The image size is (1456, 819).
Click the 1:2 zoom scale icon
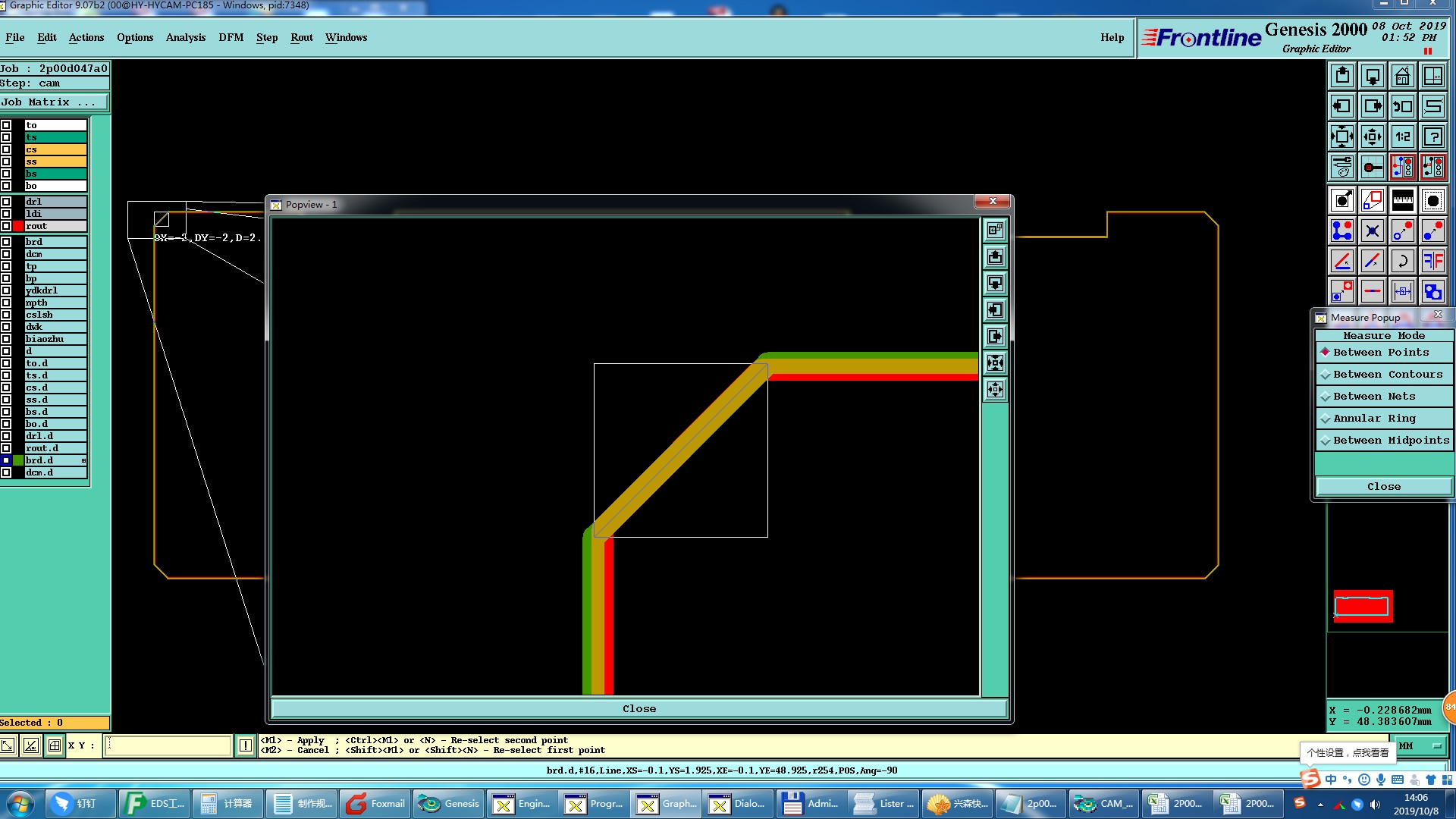coord(1402,136)
